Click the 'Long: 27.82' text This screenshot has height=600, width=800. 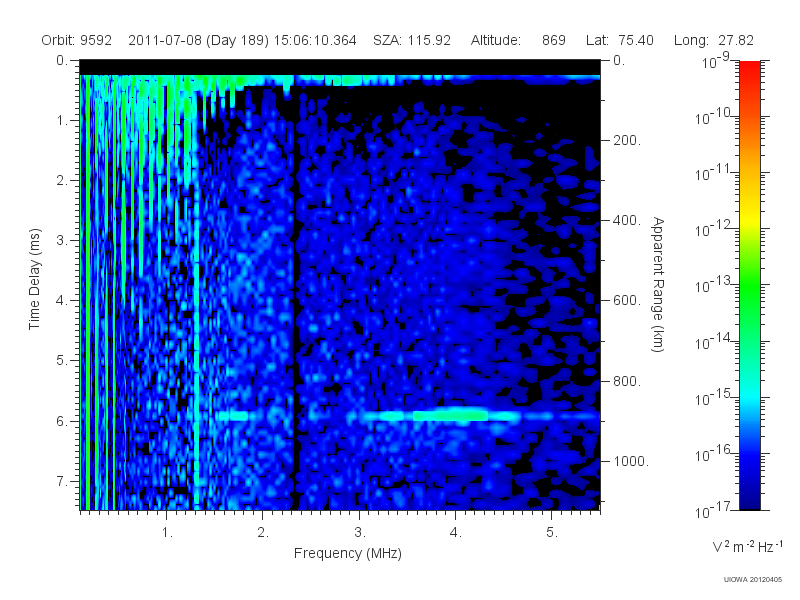tap(713, 40)
